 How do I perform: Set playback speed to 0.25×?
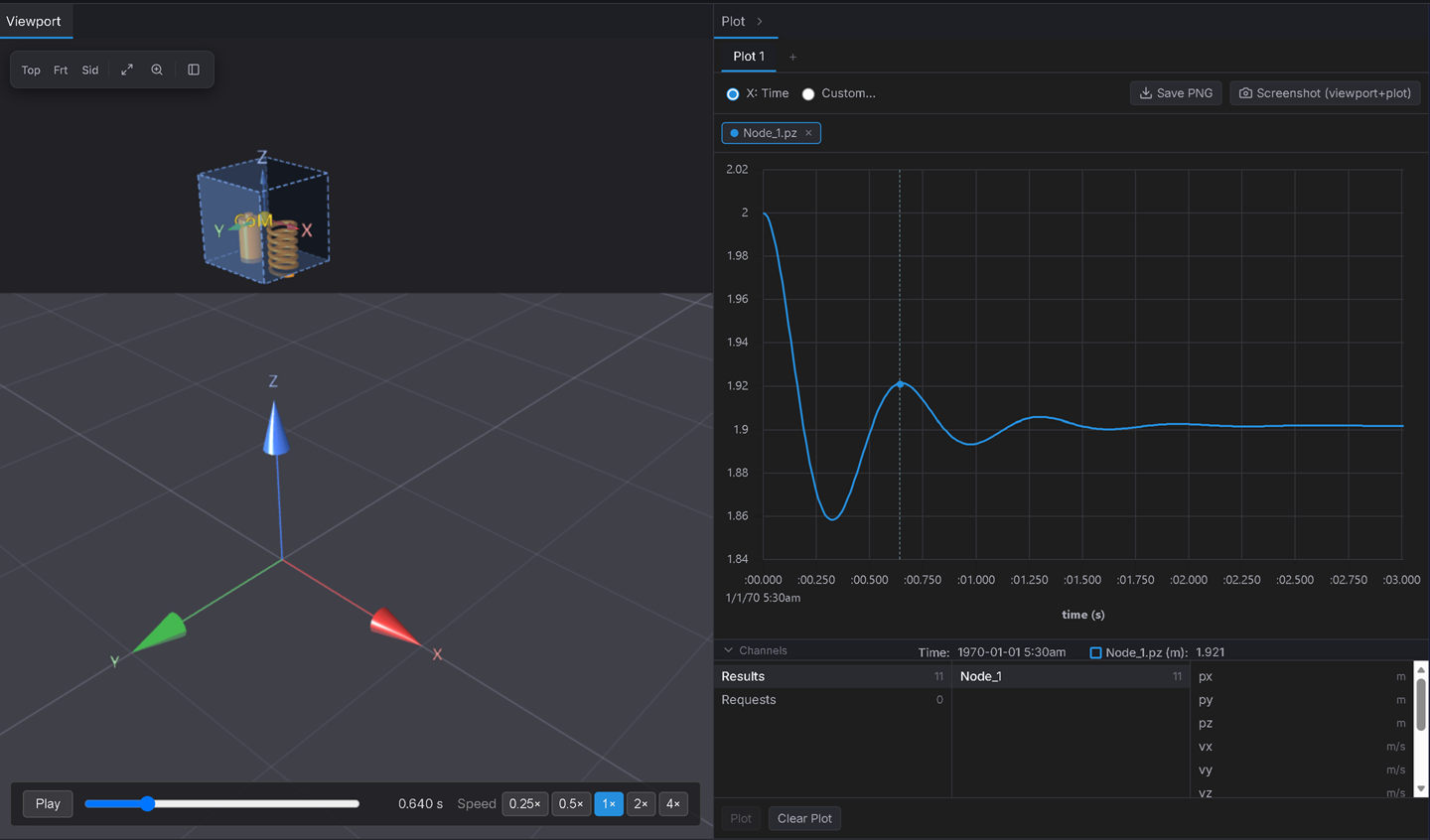point(524,803)
